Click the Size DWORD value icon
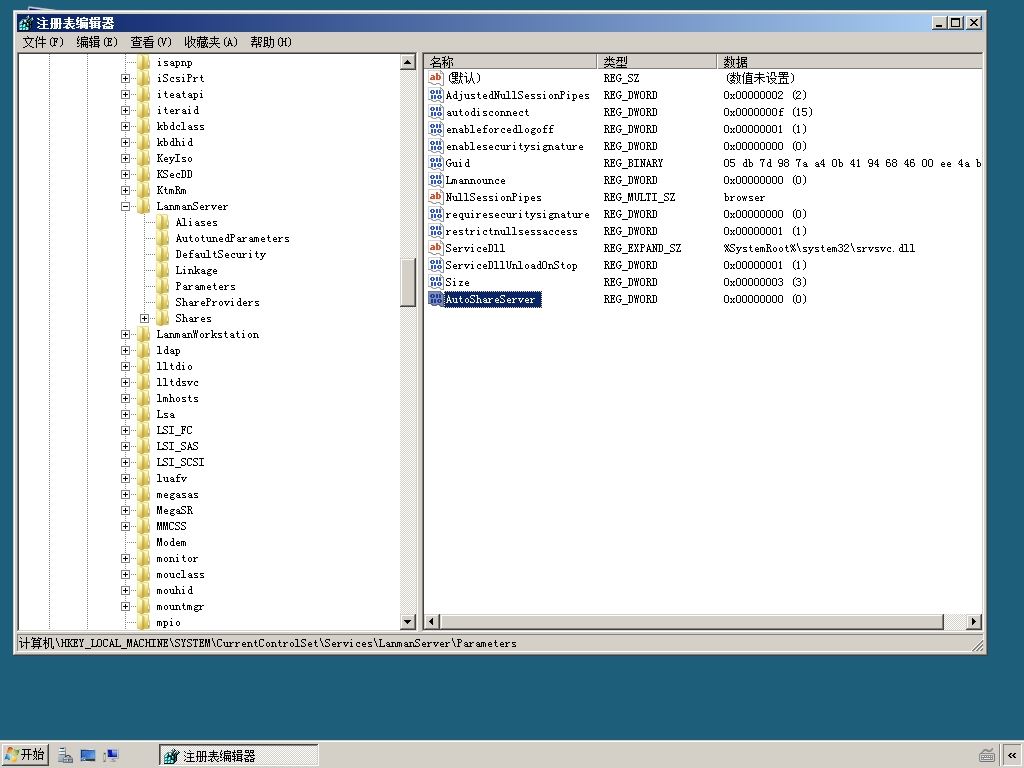 (436, 282)
